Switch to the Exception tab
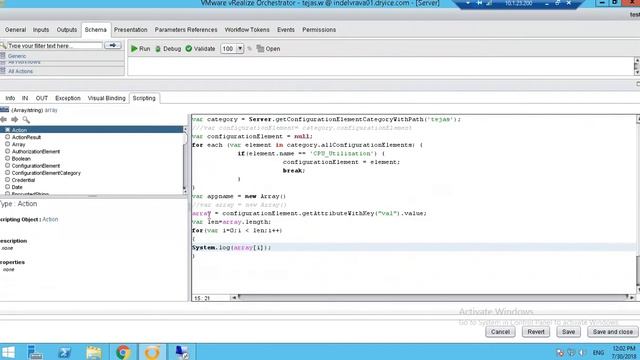This screenshot has width=640, height=360. coord(68,98)
